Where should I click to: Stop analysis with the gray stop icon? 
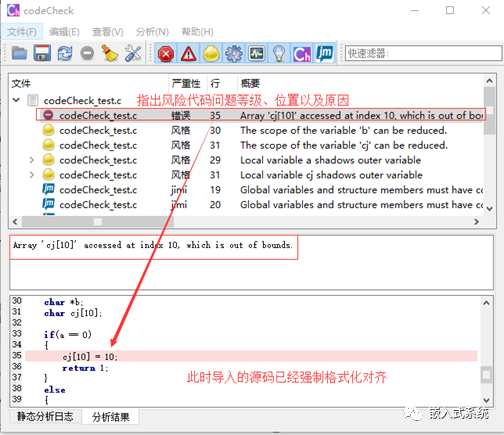click(x=87, y=53)
